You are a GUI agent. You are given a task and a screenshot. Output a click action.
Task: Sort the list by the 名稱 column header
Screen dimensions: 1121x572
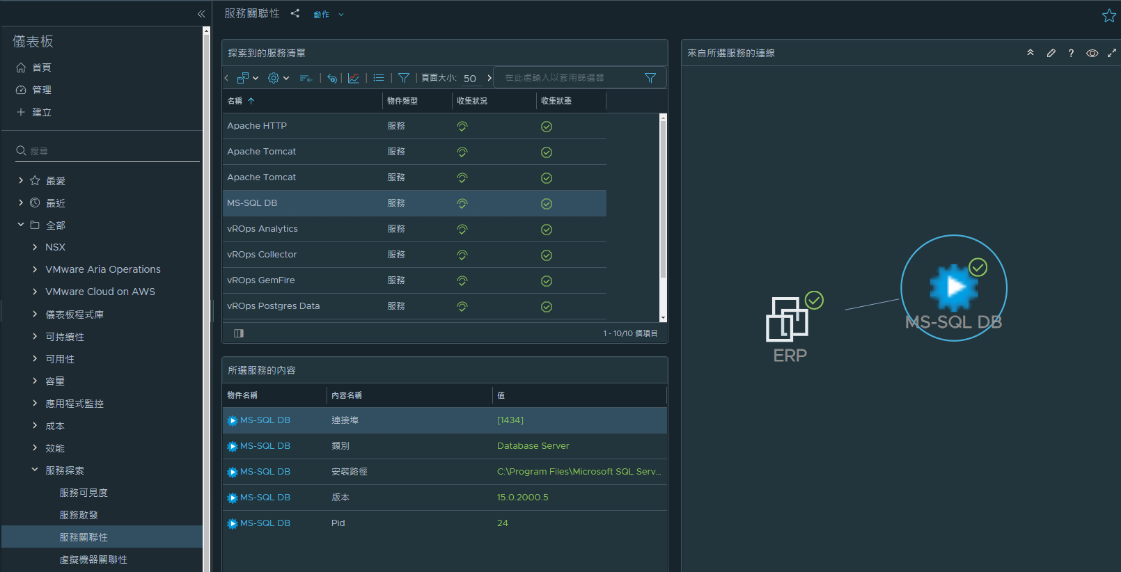241,102
